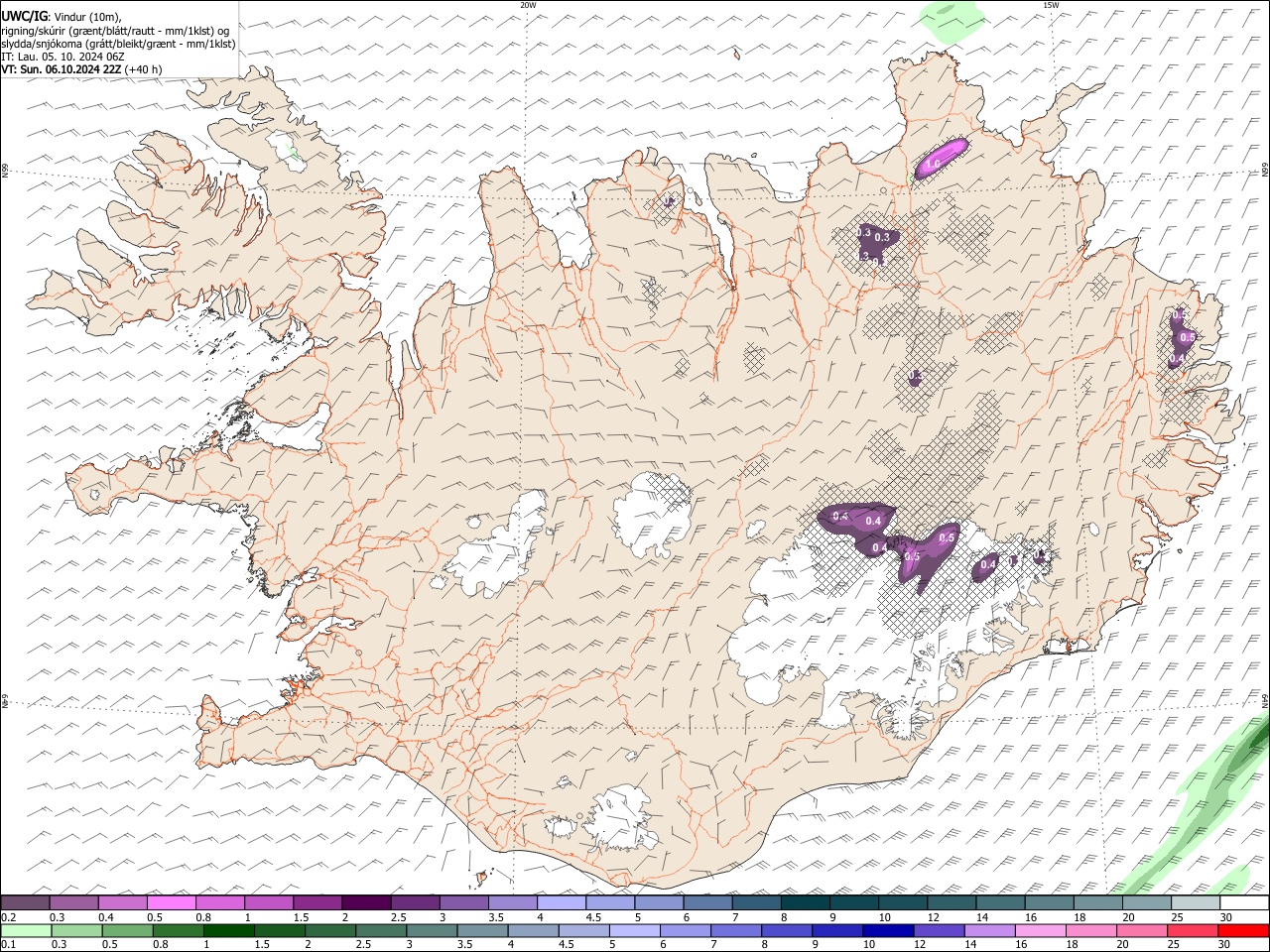
Task: Click the dusky 0.2 mm snow legend swatch
Action: [25, 902]
